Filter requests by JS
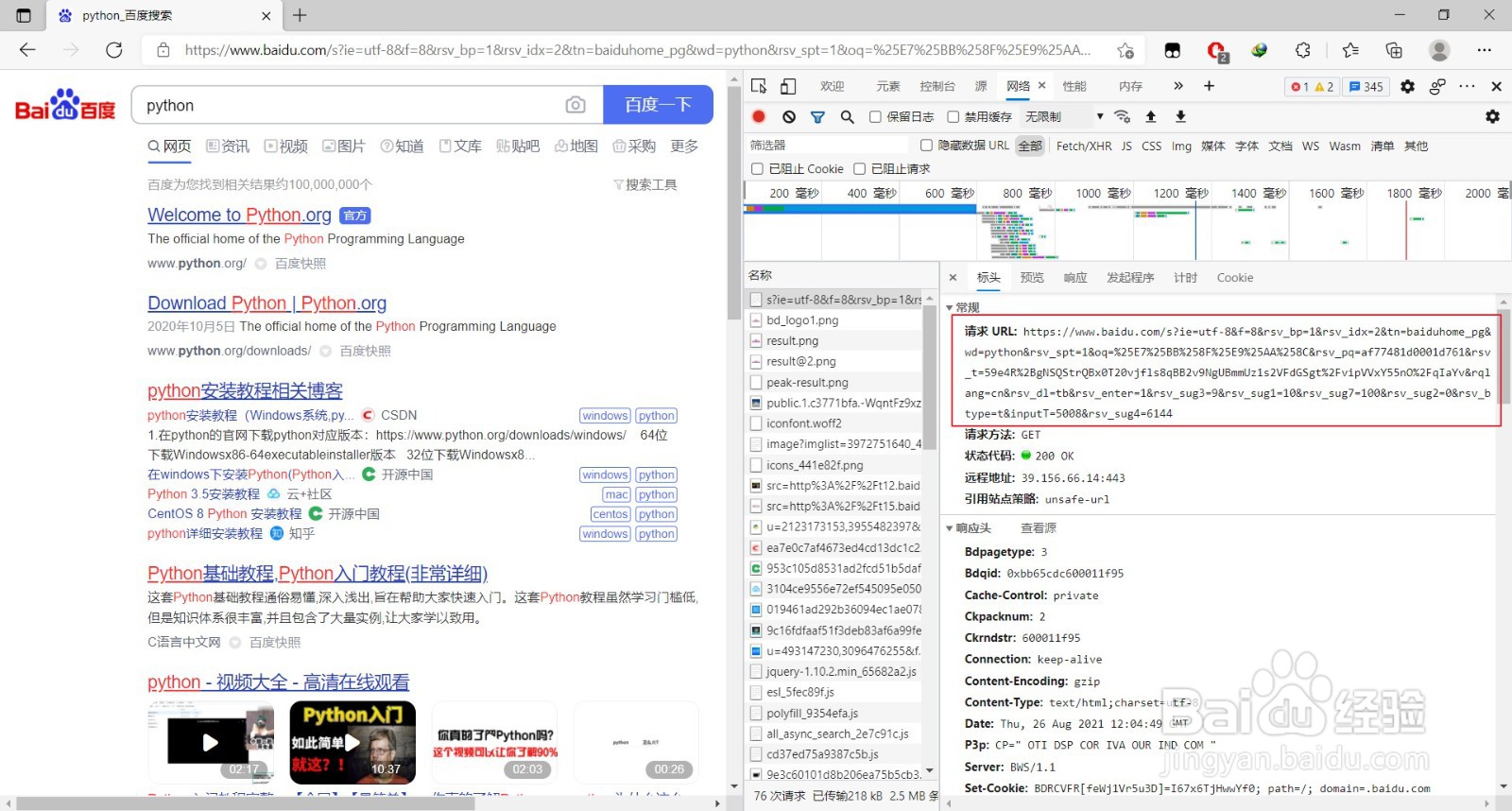The height and width of the screenshot is (811, 1512). point(1126,146)
